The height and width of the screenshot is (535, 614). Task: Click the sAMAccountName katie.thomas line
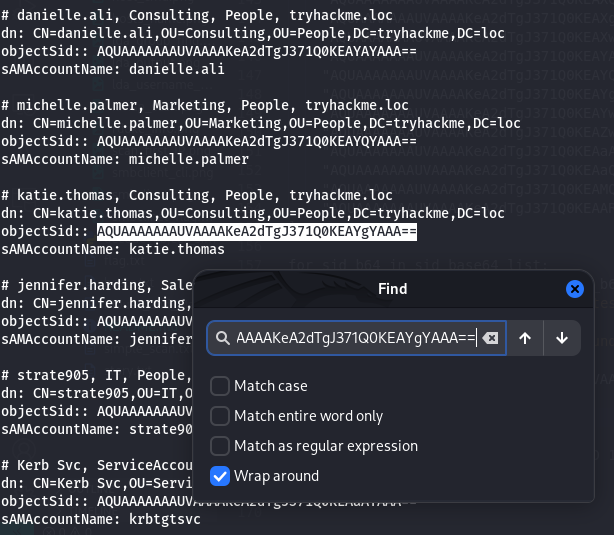point(112,249)
